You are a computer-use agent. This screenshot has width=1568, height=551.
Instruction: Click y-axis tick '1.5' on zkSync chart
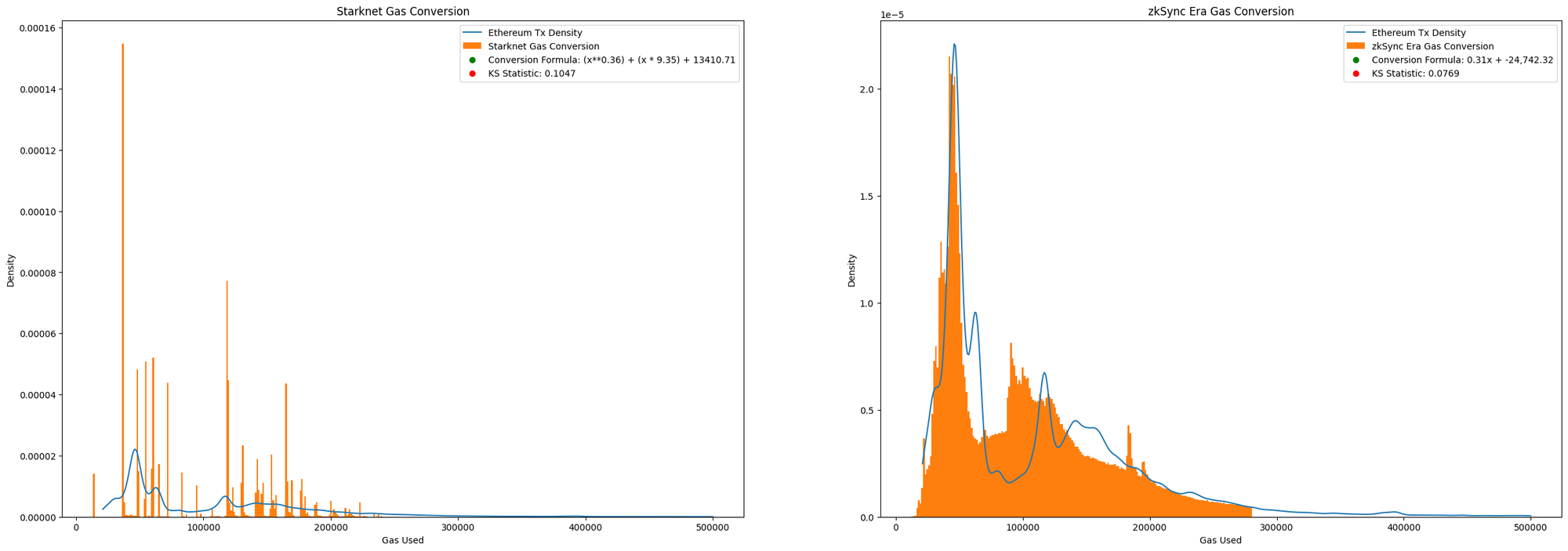(x=866, y=197)
